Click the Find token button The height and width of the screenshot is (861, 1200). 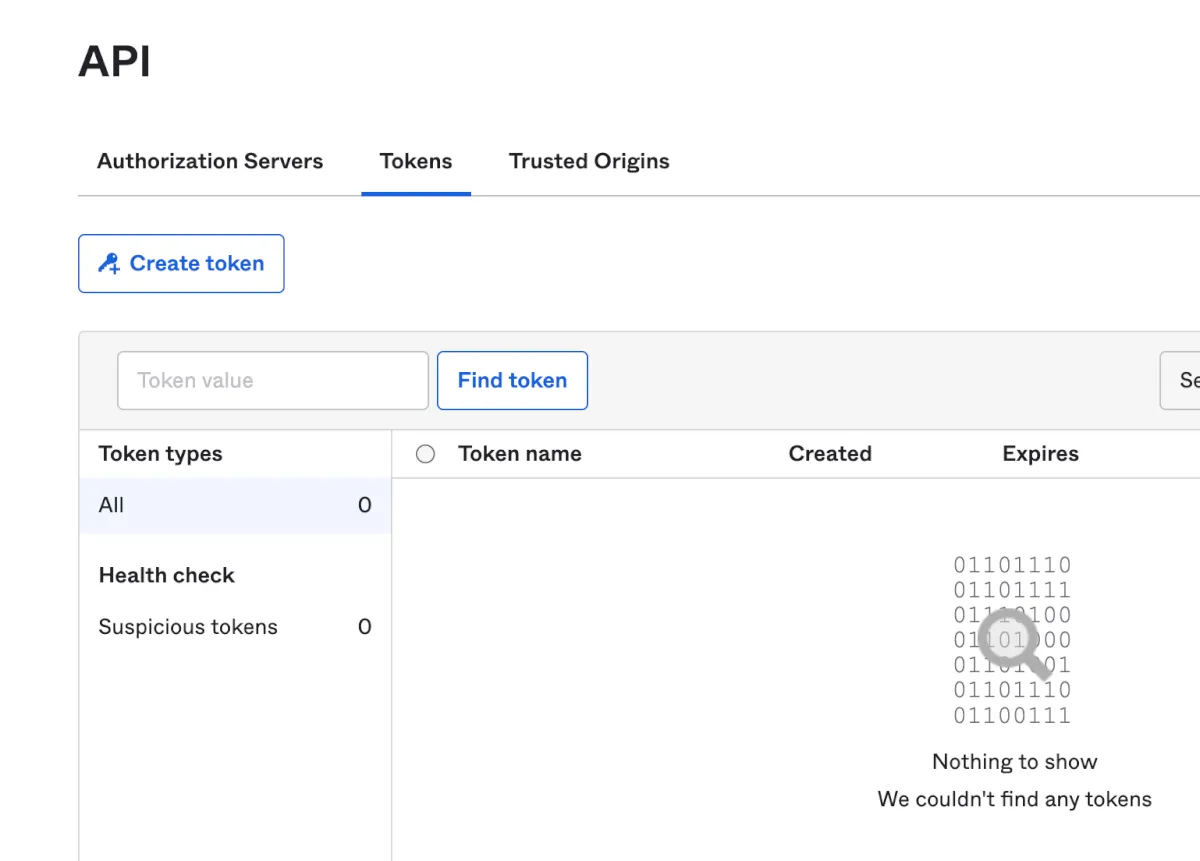point(512,380)
